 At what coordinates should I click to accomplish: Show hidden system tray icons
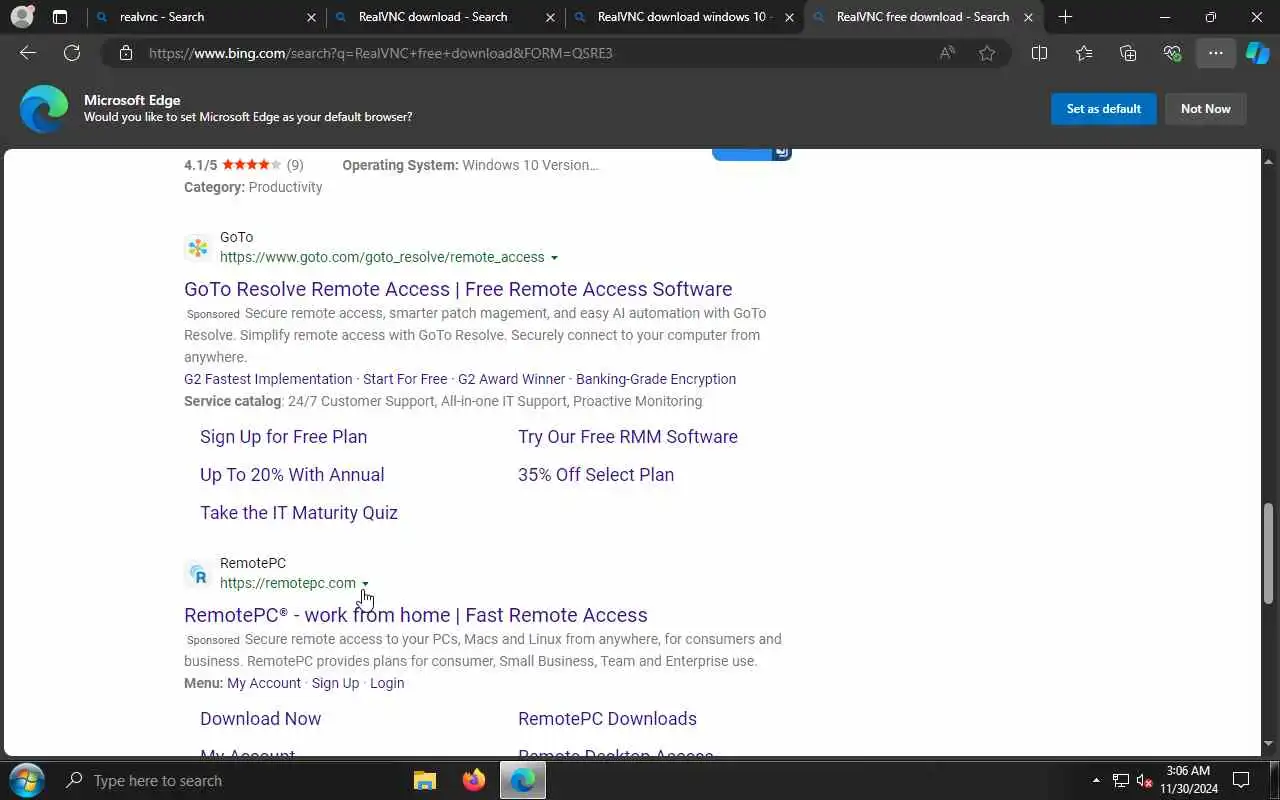(1096, 780)
